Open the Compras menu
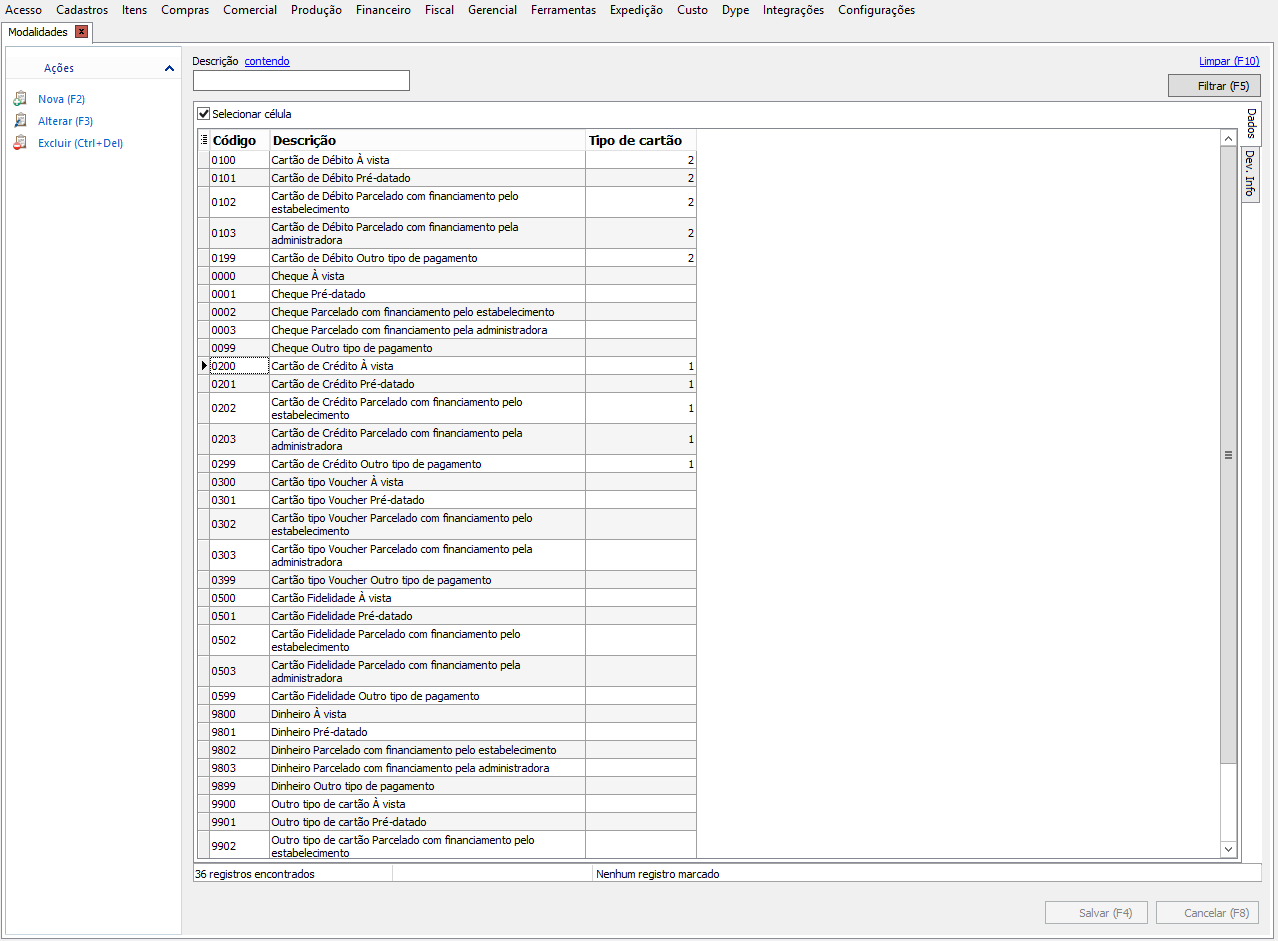This screenshot has width=1278, height=941. [x=185, y=10]
